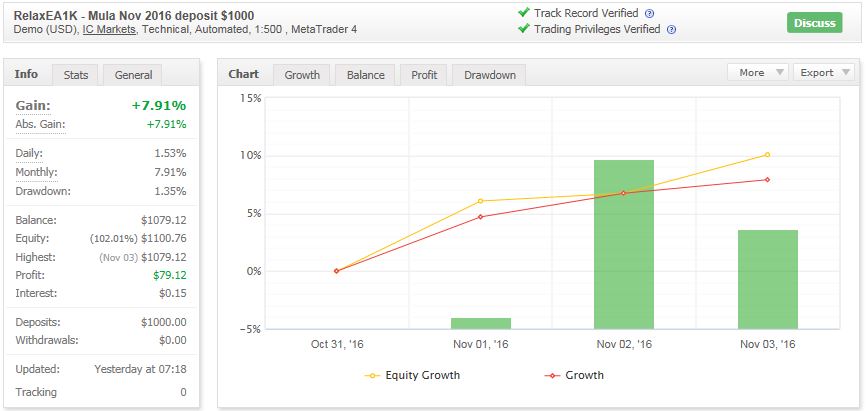Switch to the Stats tab
The height and width of the screenshot is (411, 866).
(x=76, y=75)
